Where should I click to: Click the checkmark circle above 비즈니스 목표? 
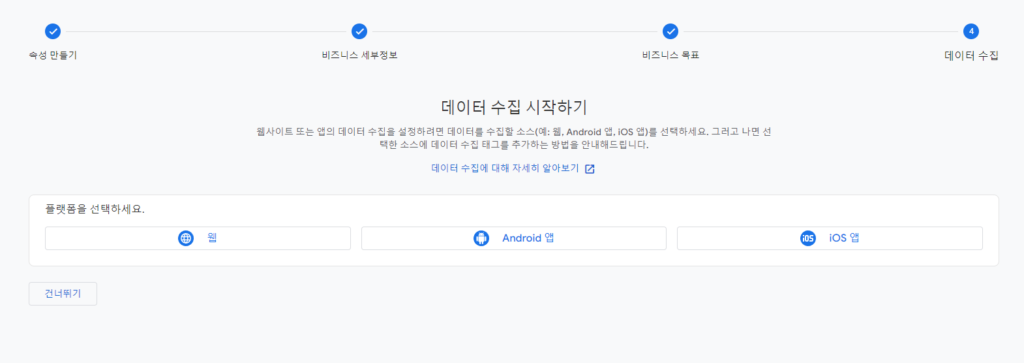[670, 31]
